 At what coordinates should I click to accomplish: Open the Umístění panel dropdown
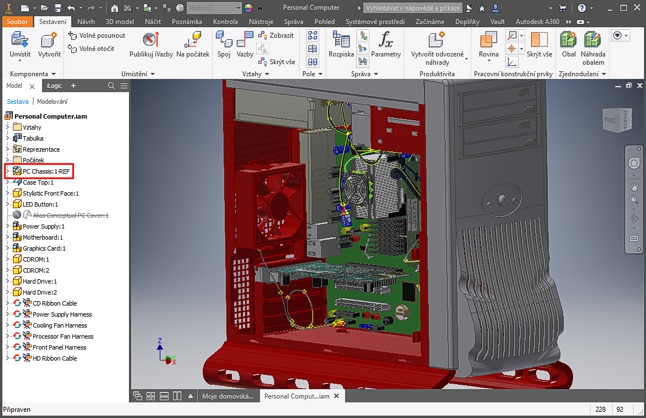coord(150,74)
